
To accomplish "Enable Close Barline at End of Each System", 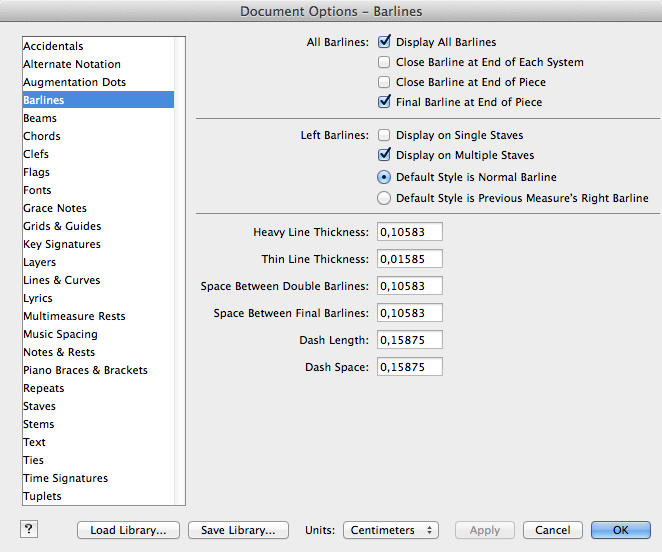I will point(384,62).
